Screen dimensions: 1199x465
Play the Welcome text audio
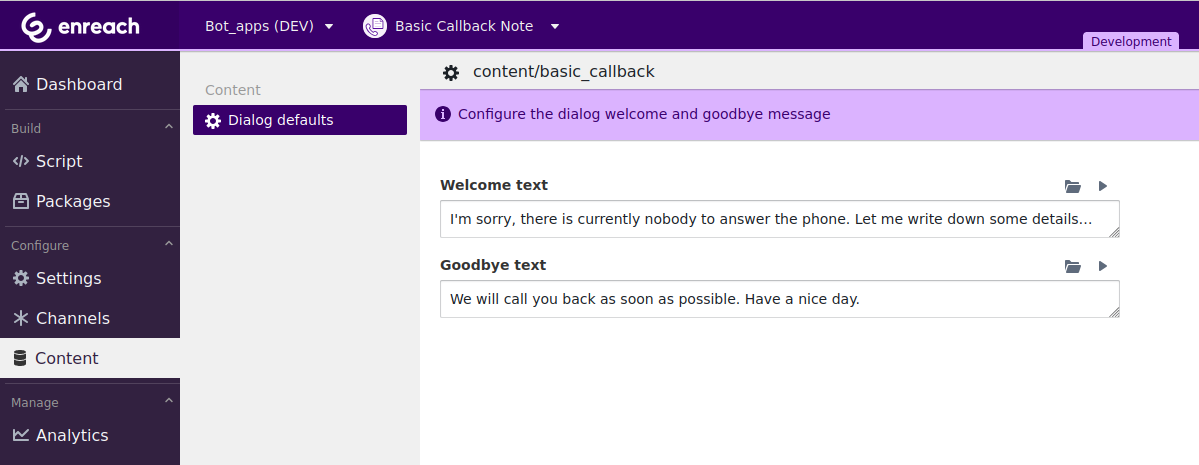1103,186
